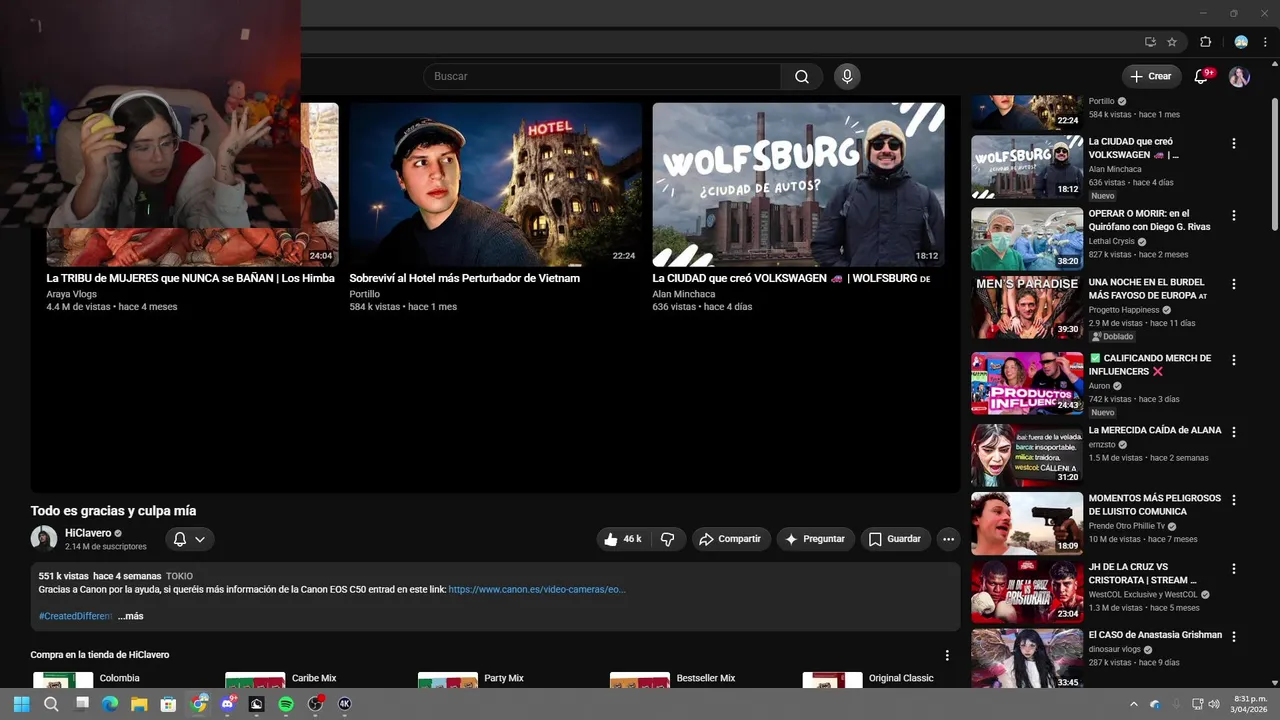Open options for OPERAR O MORIR video
This screenshot has width=1280, height=720.
click(1233, 216)
